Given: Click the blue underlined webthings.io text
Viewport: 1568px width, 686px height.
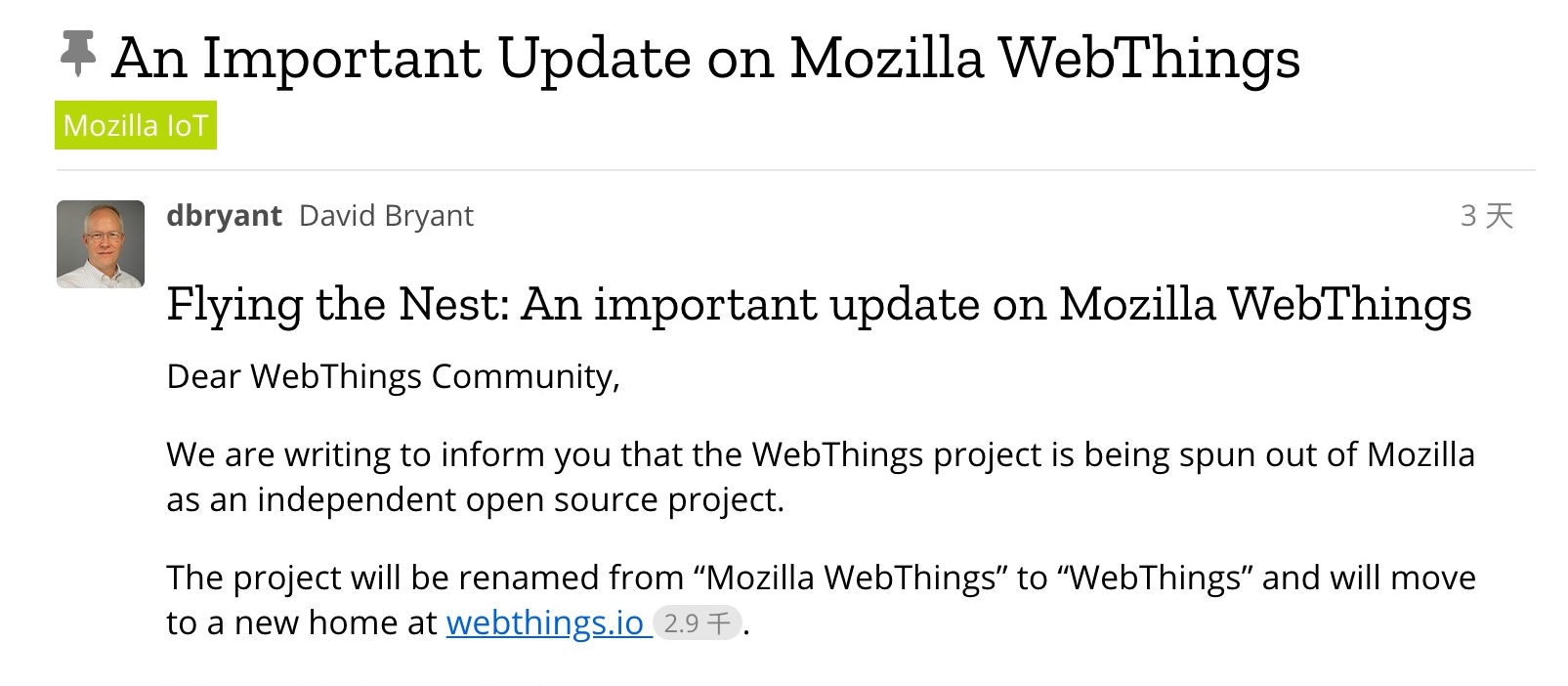Looking at the screenshot, I should click(544, 622).
